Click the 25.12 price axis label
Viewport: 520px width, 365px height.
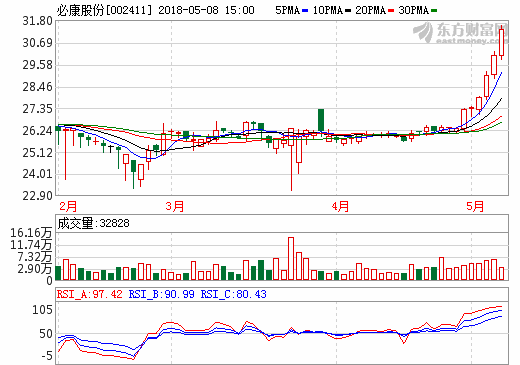coord(37,153)
